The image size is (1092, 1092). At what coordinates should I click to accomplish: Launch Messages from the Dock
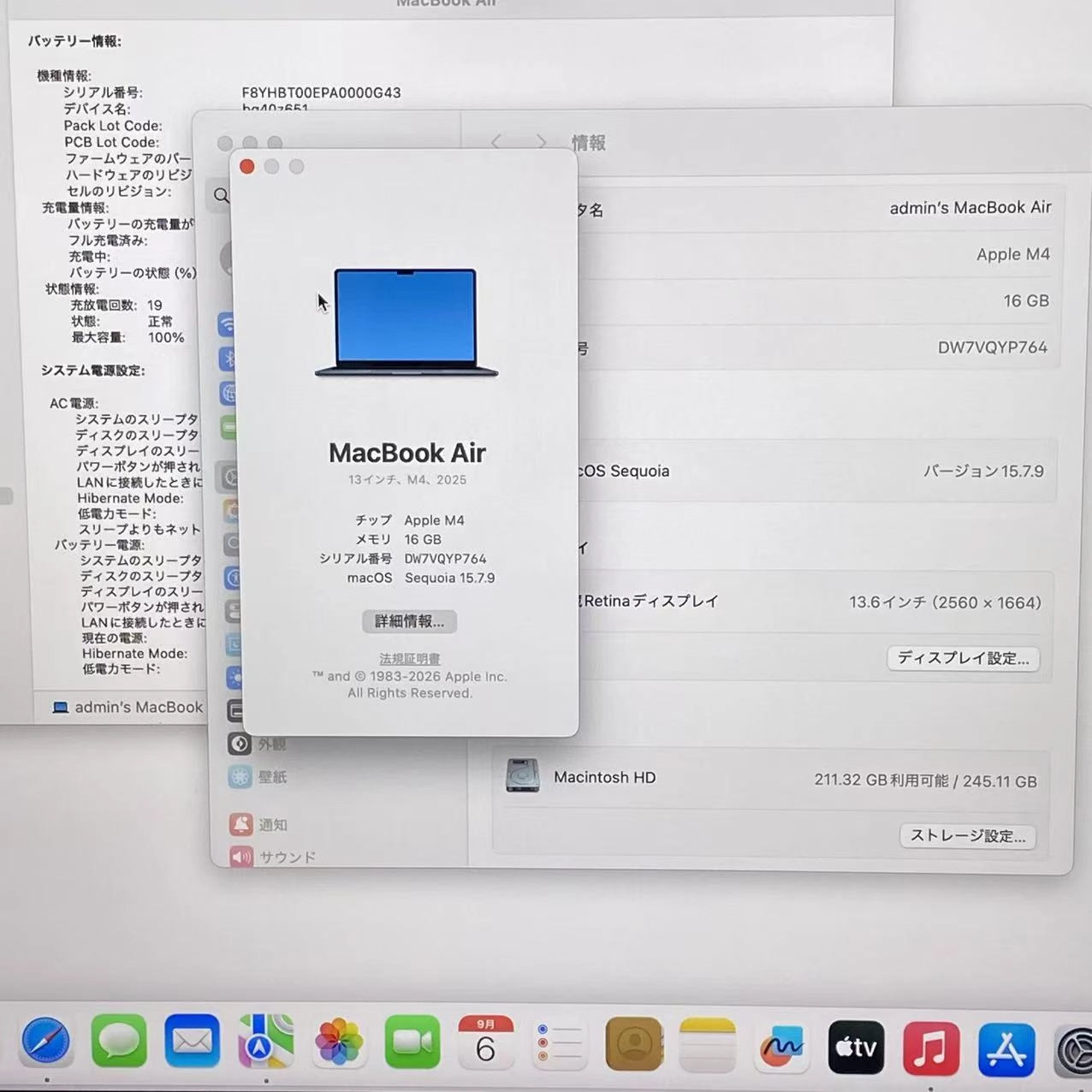point(119,1042)
